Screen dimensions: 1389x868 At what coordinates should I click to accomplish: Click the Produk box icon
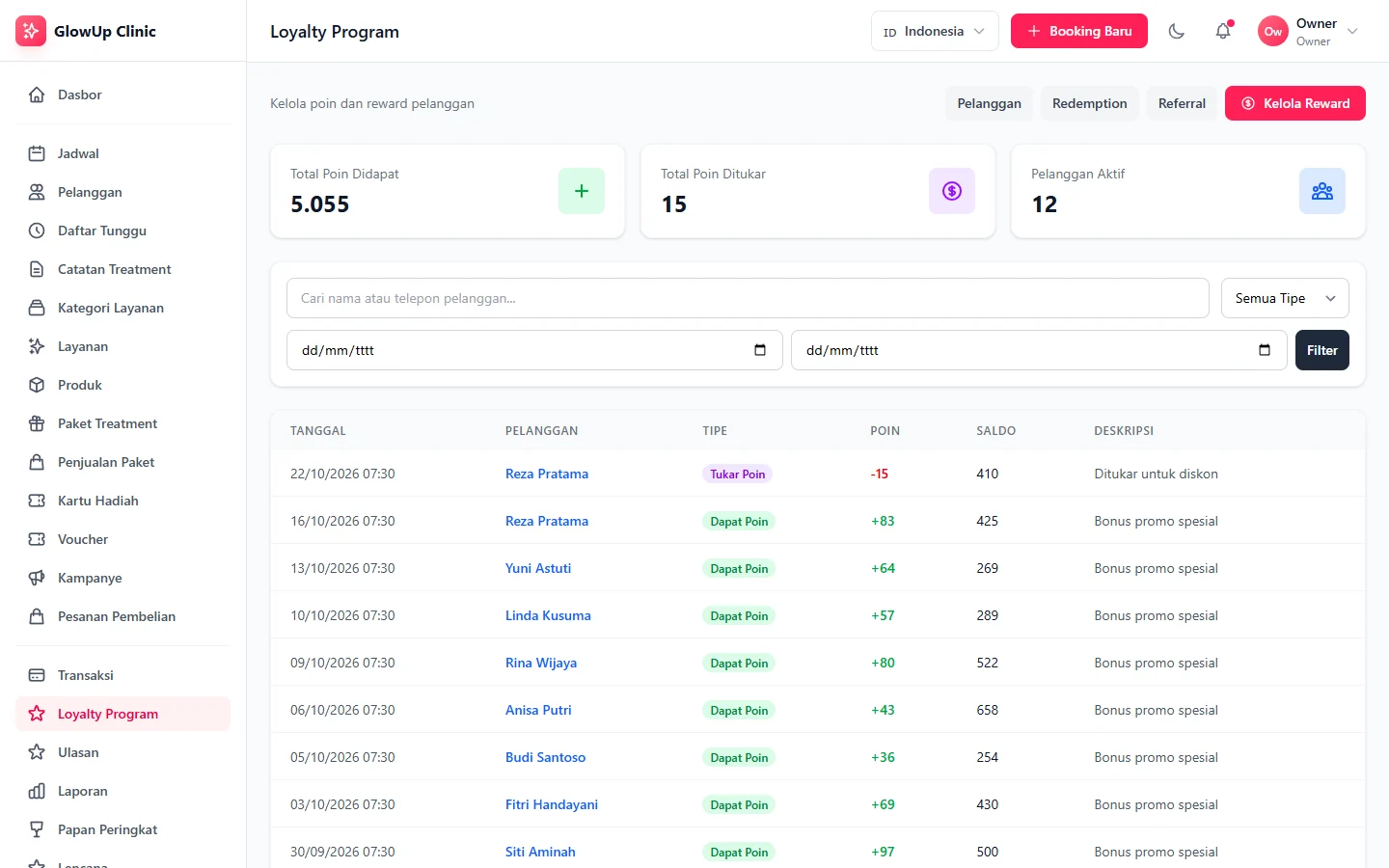(x=37, y=385)
